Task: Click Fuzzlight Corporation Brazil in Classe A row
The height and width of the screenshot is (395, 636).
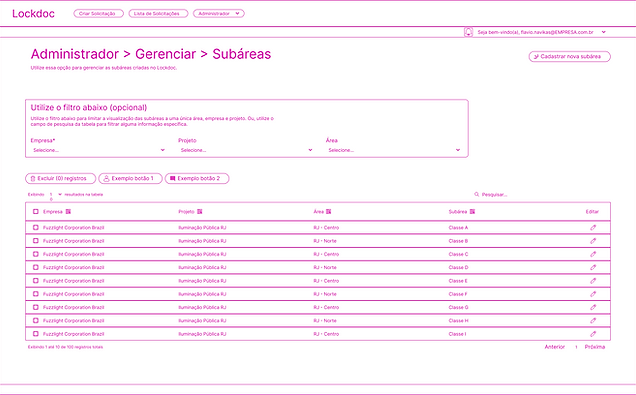Action: pos(73,228)
